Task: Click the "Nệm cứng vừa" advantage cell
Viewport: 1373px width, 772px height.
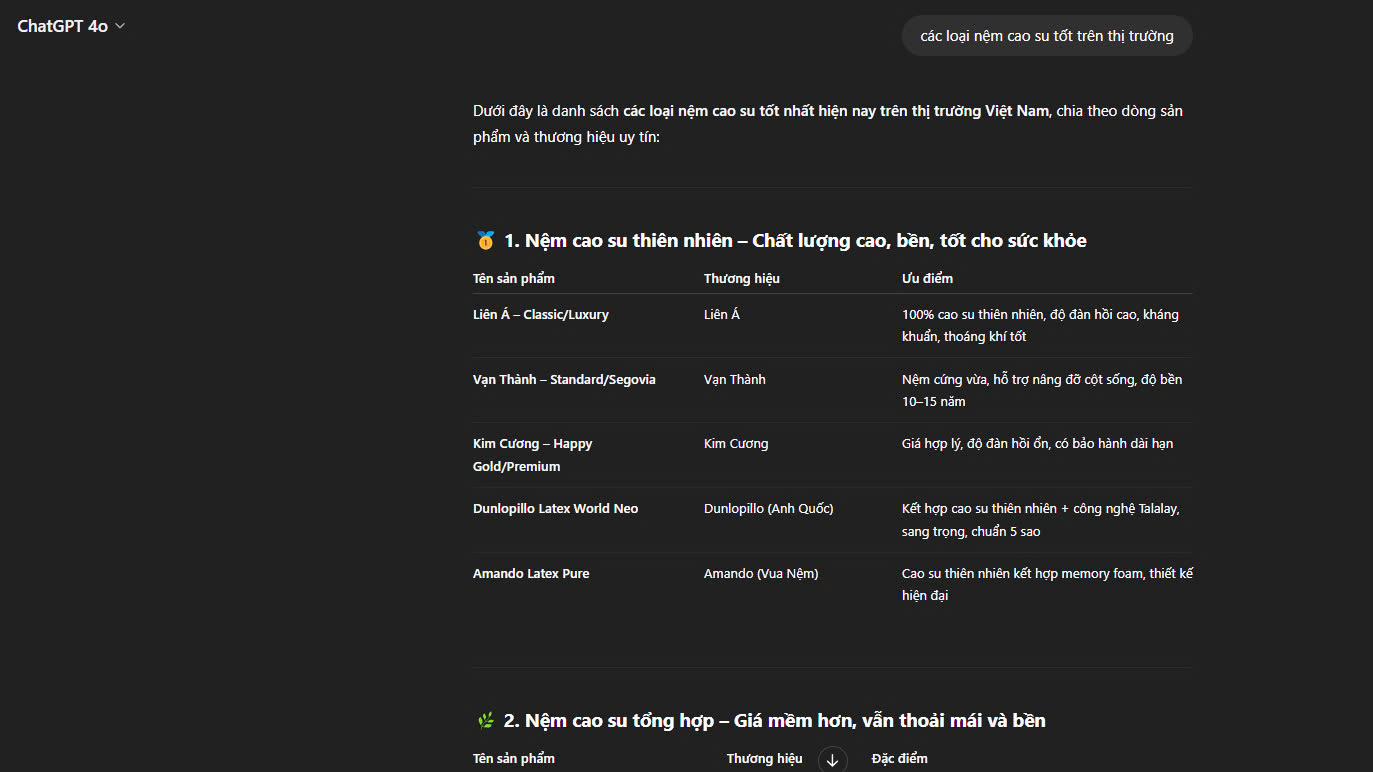Action: pos(1042,391)
